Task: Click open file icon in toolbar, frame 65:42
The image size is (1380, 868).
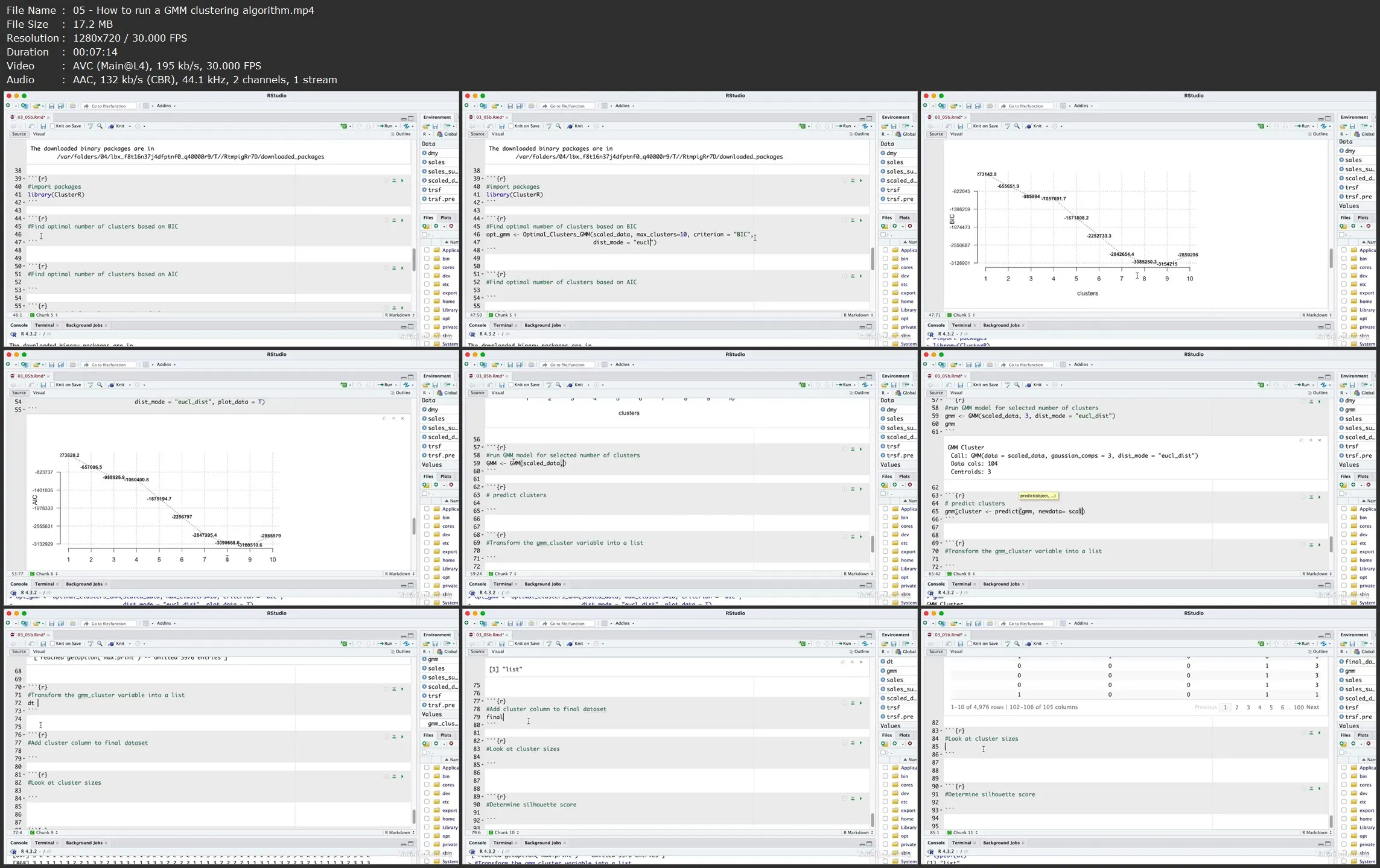Action: click(x=954, y=365)
